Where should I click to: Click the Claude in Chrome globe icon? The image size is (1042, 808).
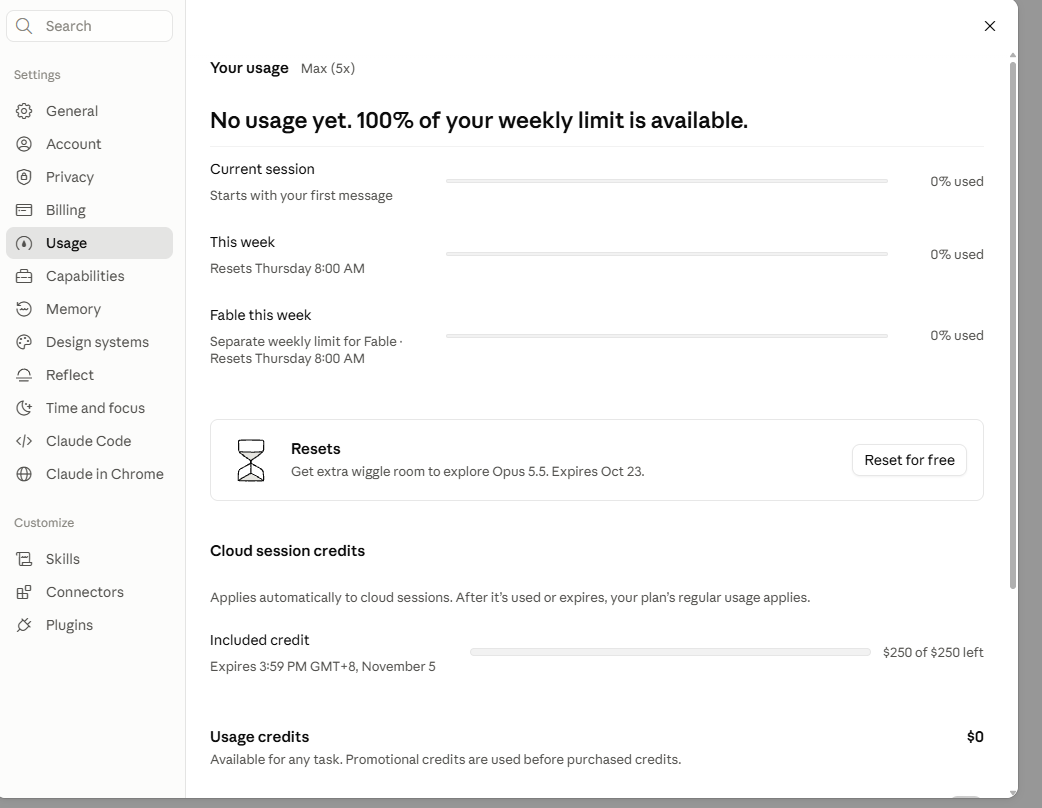pyautogui.click(x=24, y=474)
